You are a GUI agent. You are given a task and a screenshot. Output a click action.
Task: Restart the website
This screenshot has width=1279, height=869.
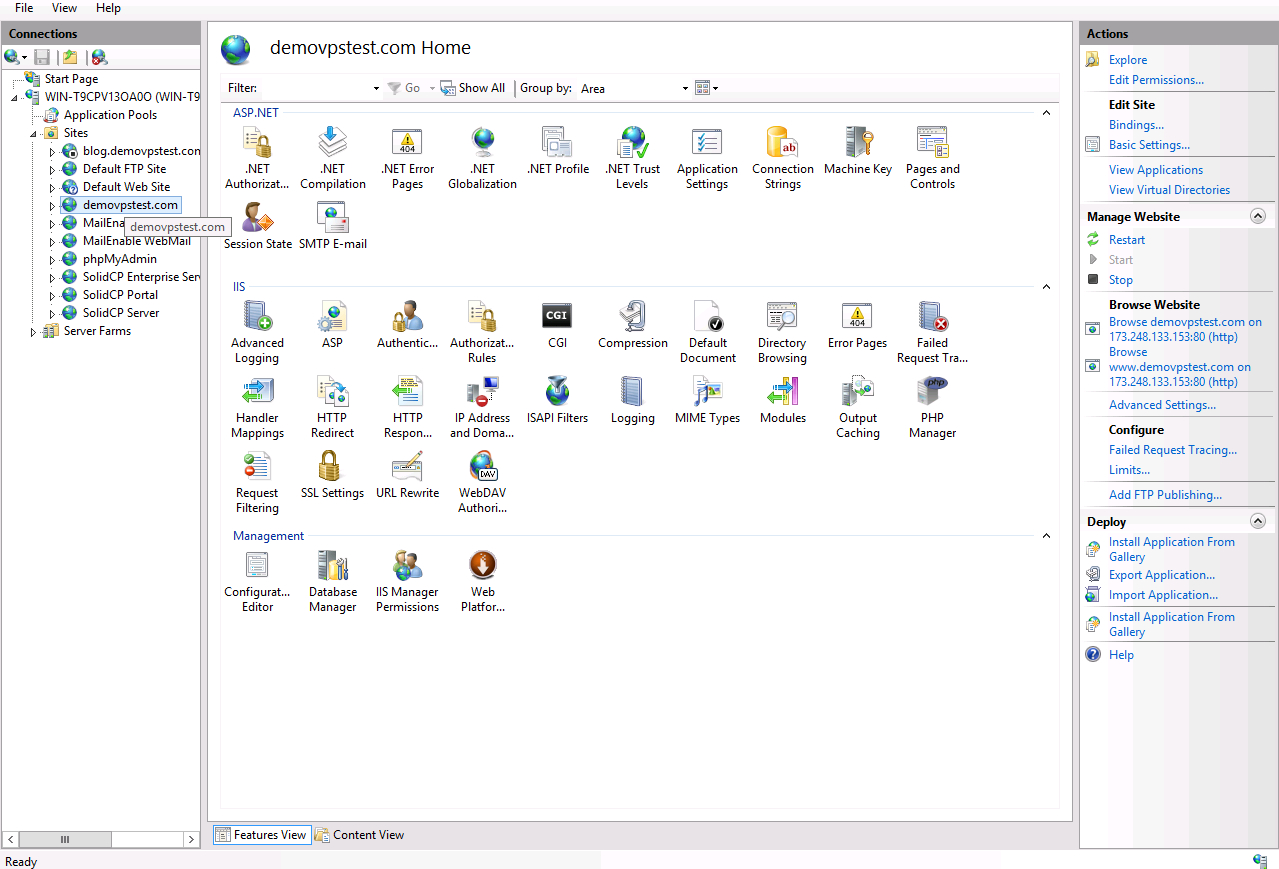point(1127,240)
